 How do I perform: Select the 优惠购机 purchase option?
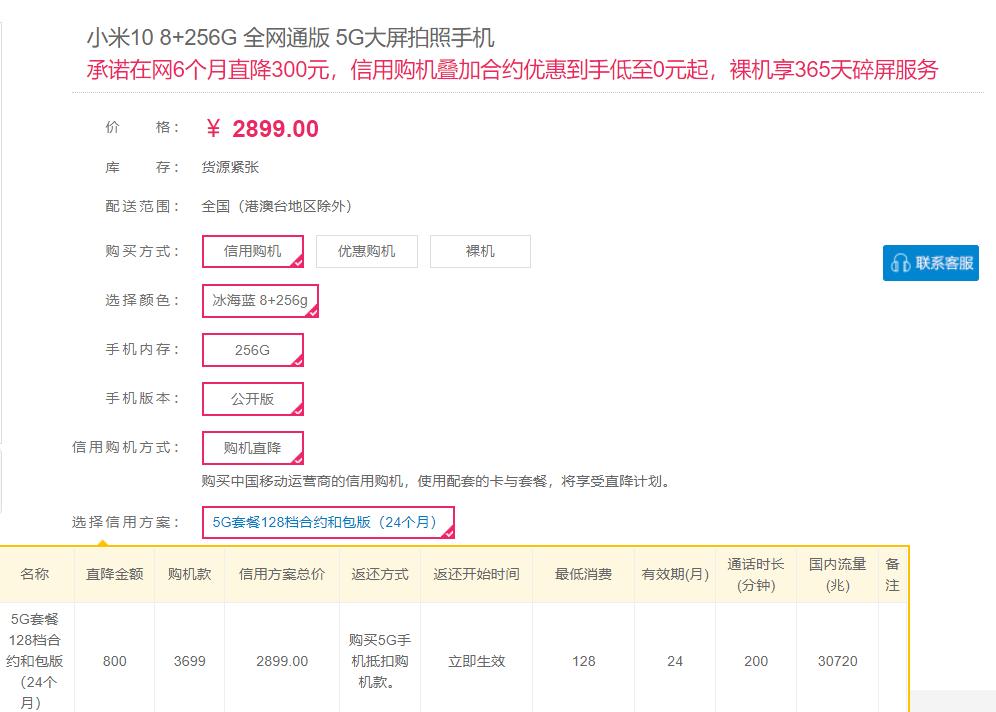pos(365,251)
